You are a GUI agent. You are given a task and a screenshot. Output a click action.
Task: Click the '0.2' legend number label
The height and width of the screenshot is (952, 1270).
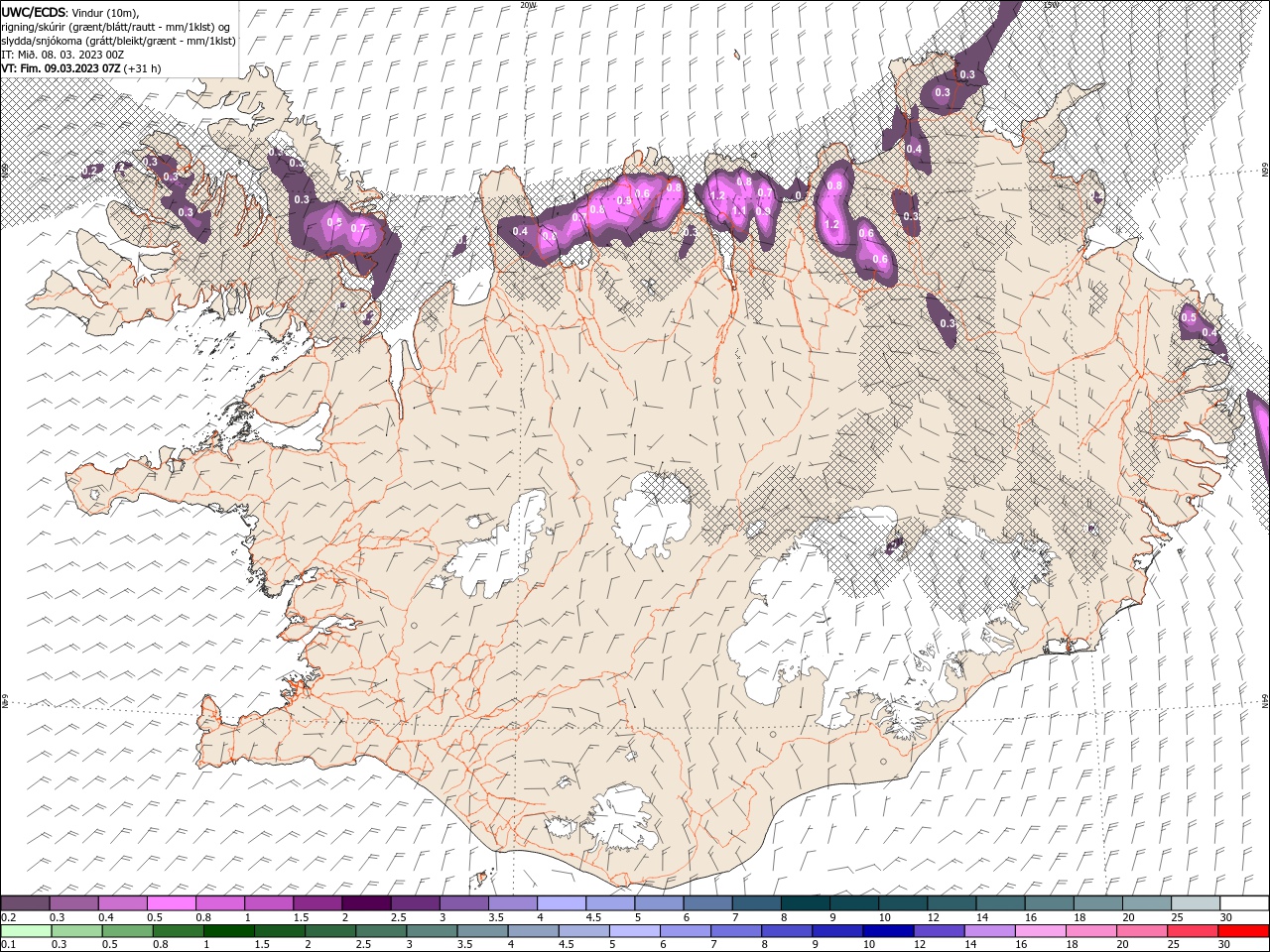[7, 917]
